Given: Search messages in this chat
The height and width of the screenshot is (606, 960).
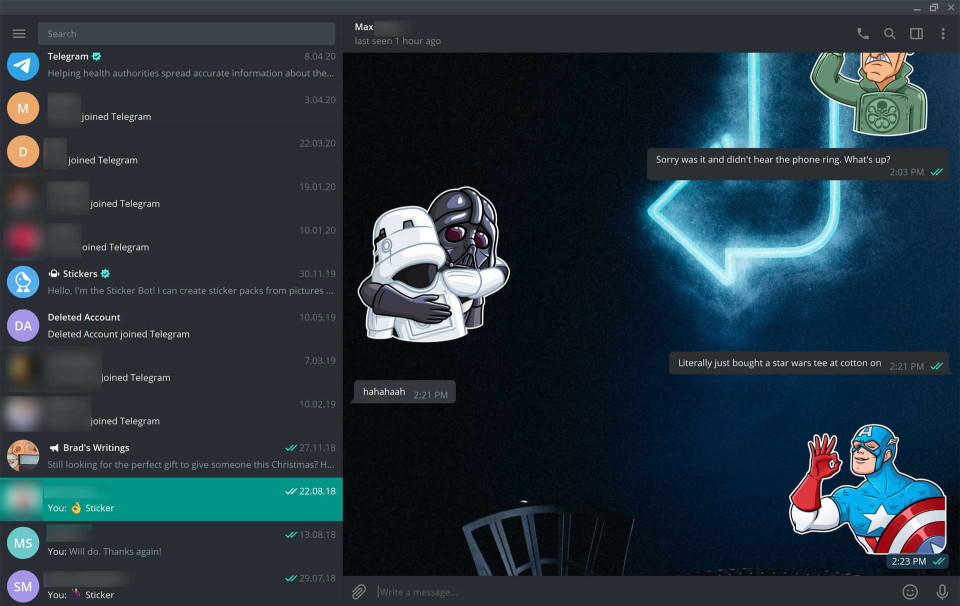Looking at the screenshot, I should tap(889, 34).
